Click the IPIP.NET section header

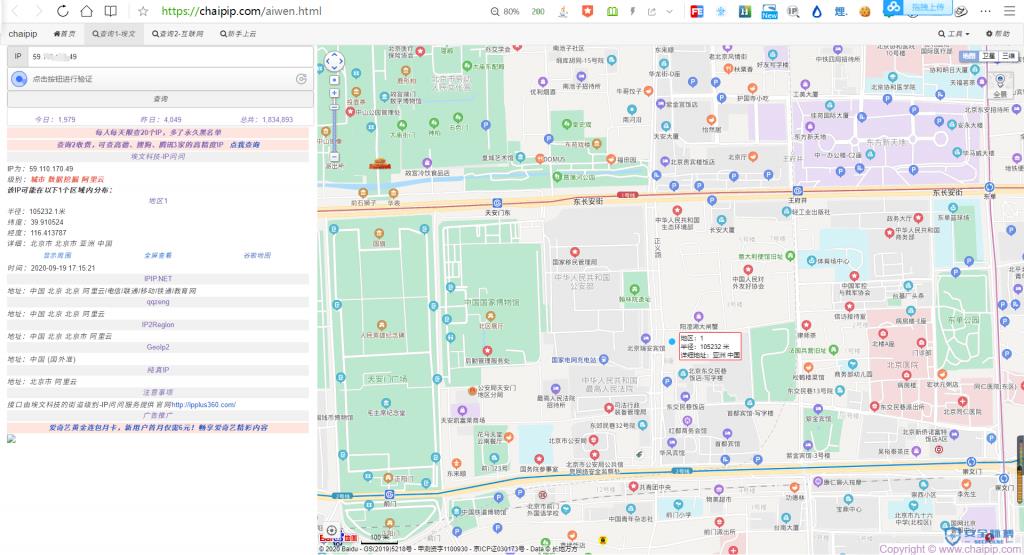coord(158,279)
